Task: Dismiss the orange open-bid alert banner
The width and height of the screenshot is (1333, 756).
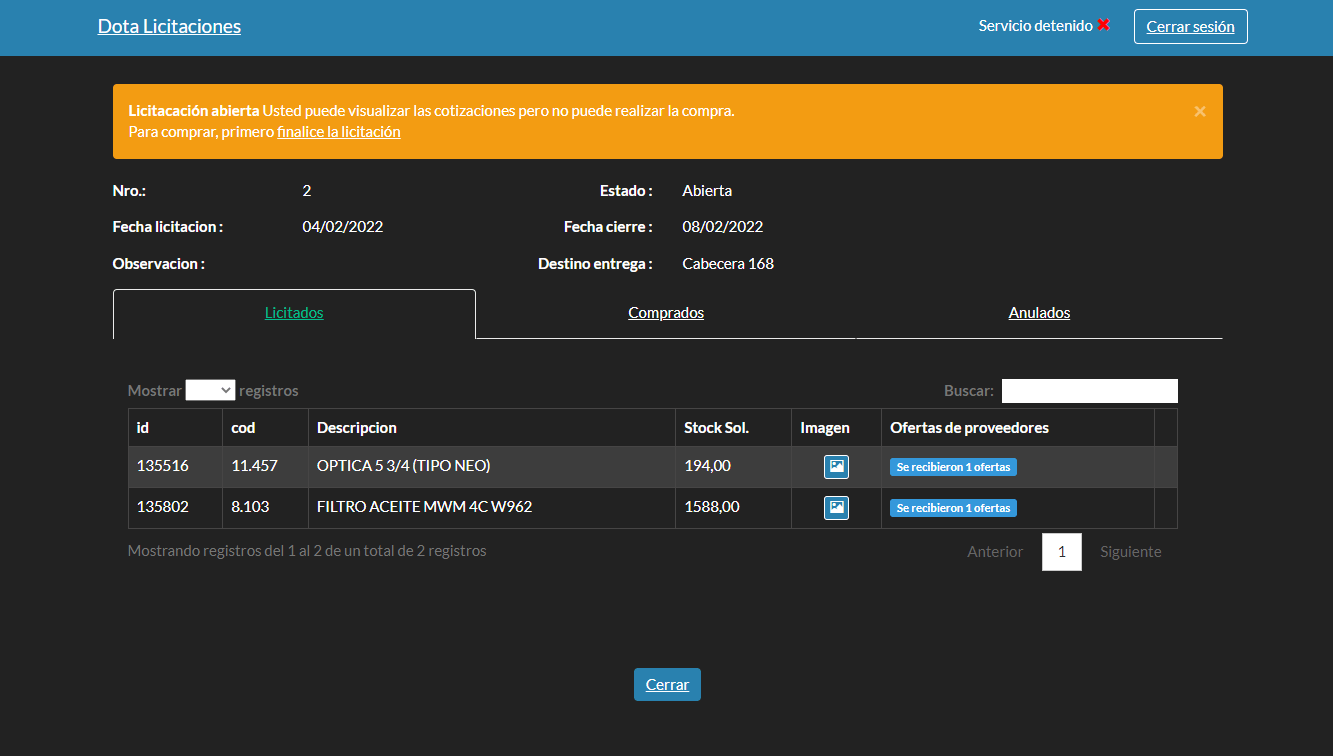Action: click(x=1199, y=111)
